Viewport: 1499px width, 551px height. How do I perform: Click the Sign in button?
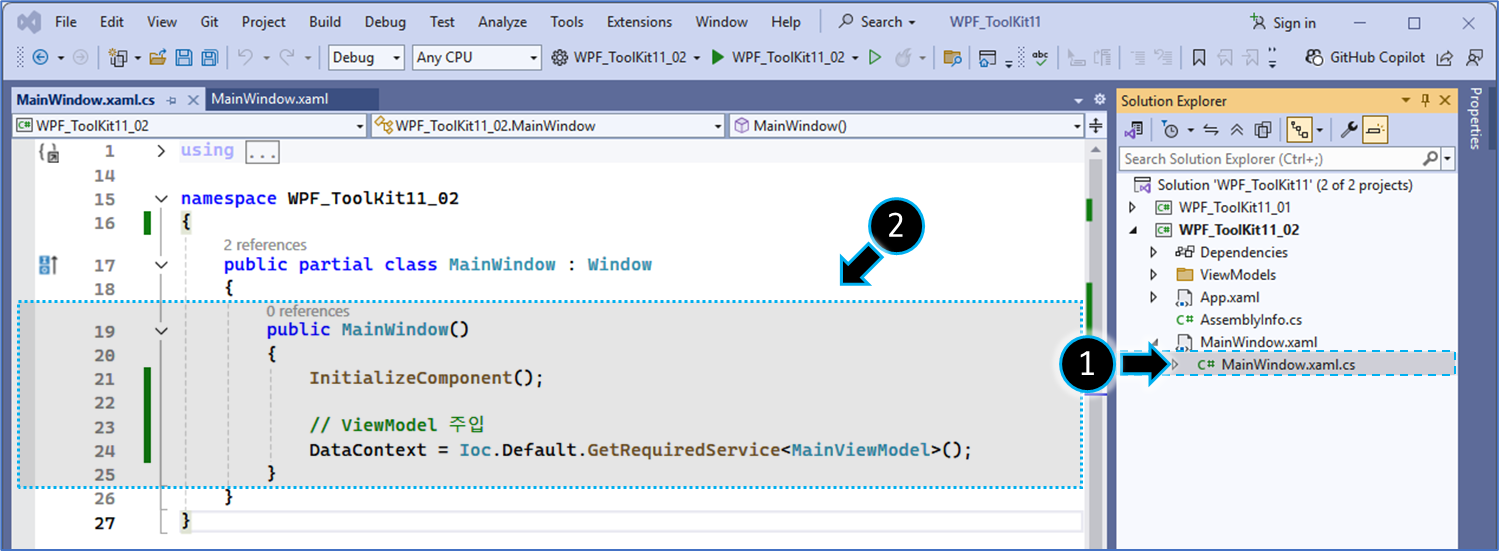[x=1284, y=23]
